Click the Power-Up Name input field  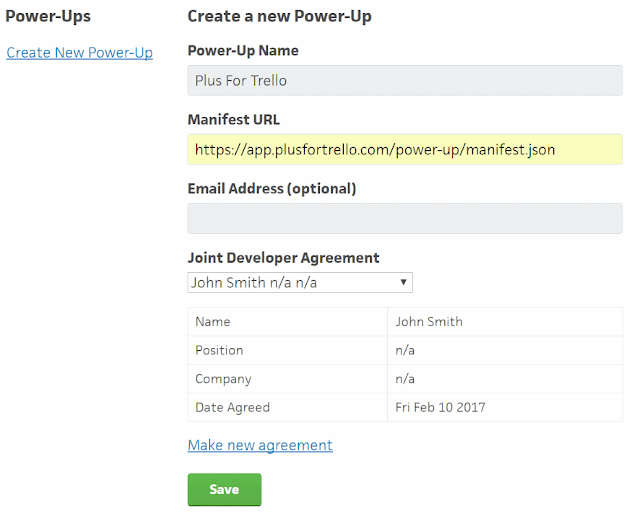click(405, 80)
